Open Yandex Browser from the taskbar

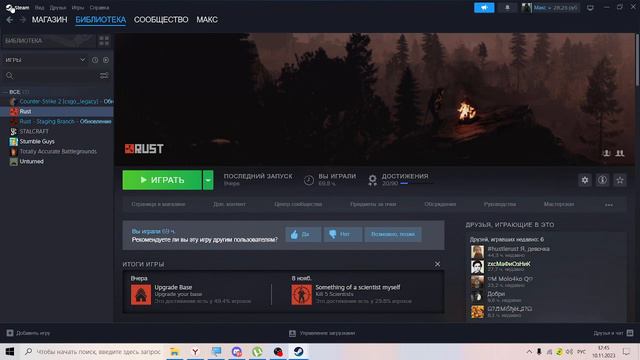(195, 351)
